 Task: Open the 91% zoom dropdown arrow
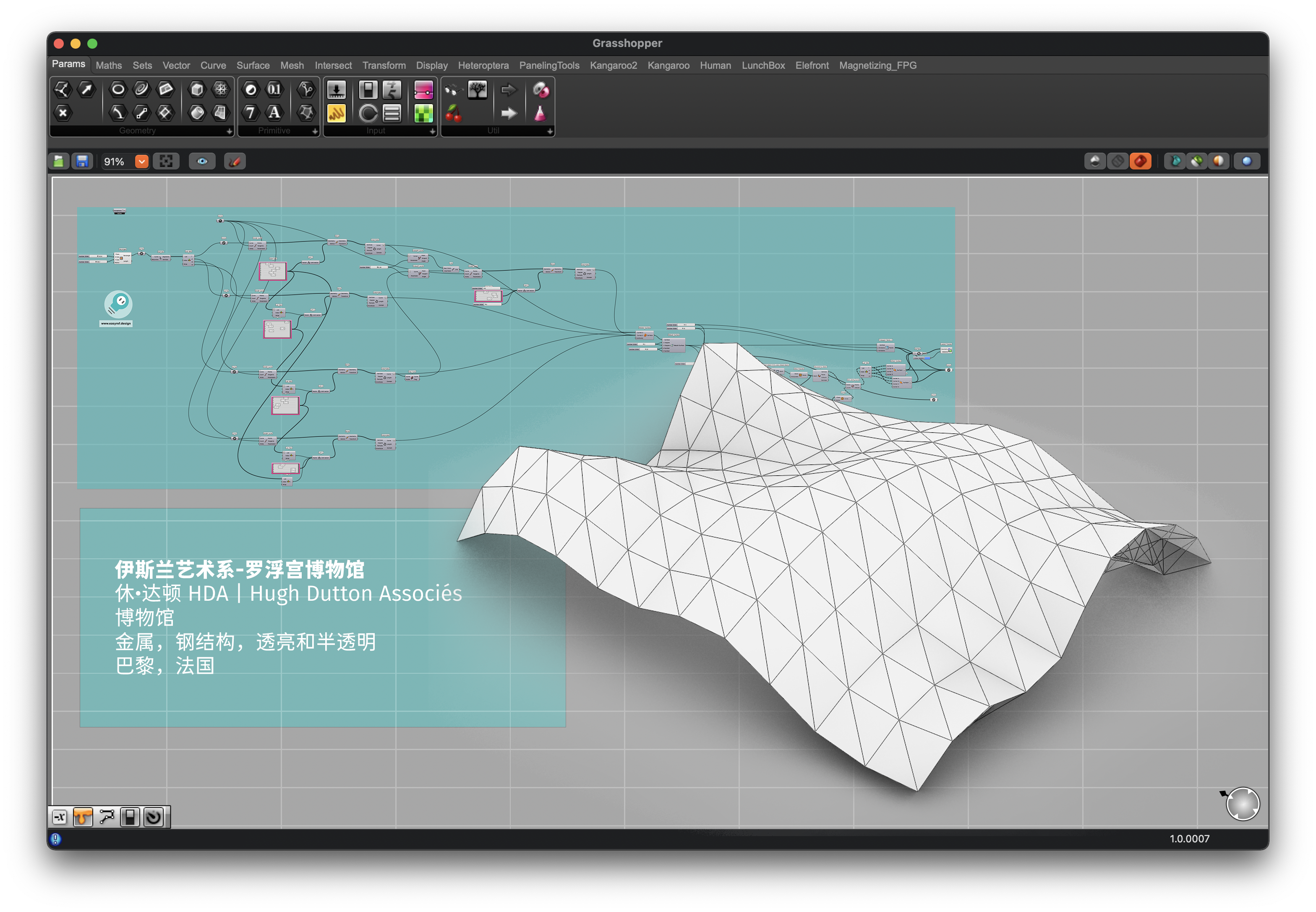pos(142,162)
